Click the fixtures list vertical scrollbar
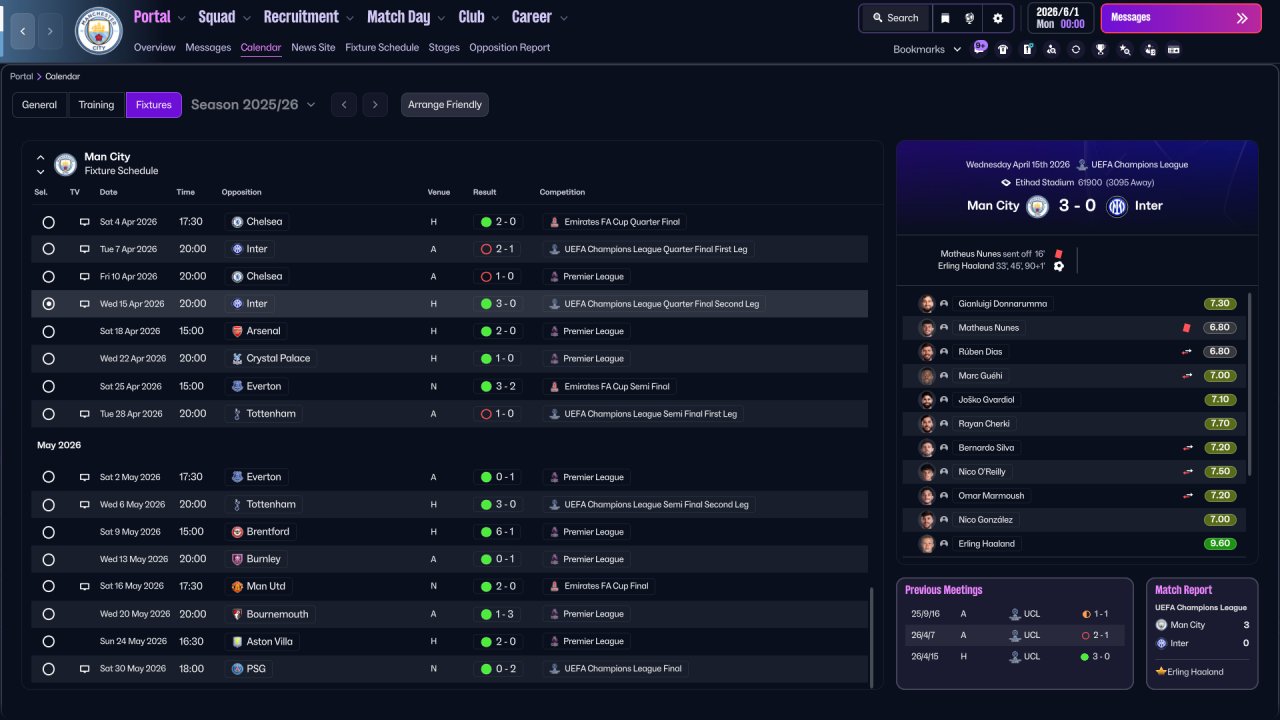Viewport: 1280px width, 720px height. (x=872, y=637)
